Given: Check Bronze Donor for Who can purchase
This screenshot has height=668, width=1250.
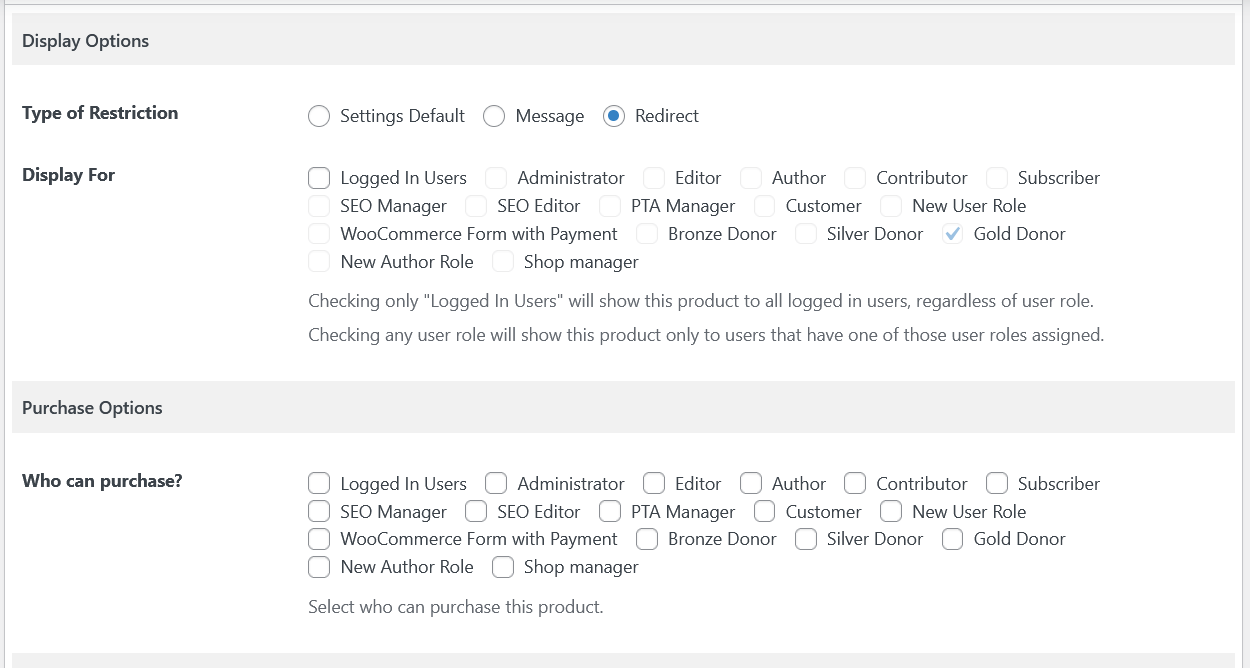Looking at the screenshot, I should point(647,539).
